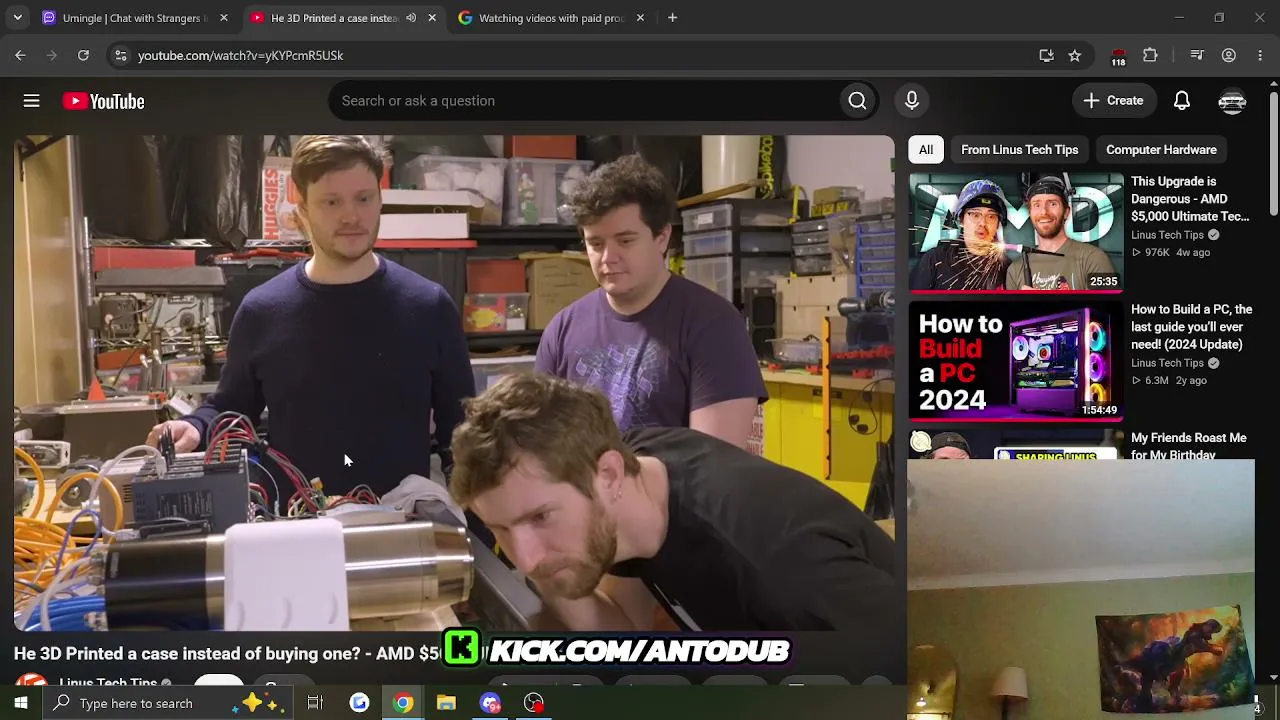Screen dimensions: 1280x720
Task: Filter by 'Computer Hardware' chip
Action: tap(1161, 150)
